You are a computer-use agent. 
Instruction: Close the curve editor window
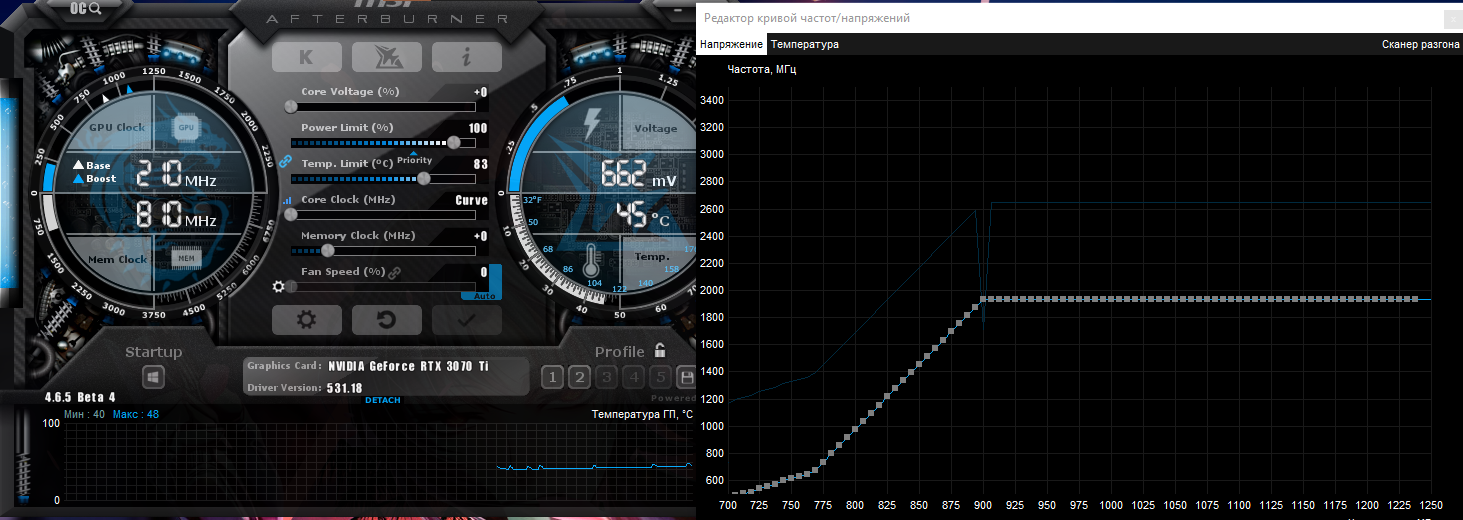coord(1452,18)
